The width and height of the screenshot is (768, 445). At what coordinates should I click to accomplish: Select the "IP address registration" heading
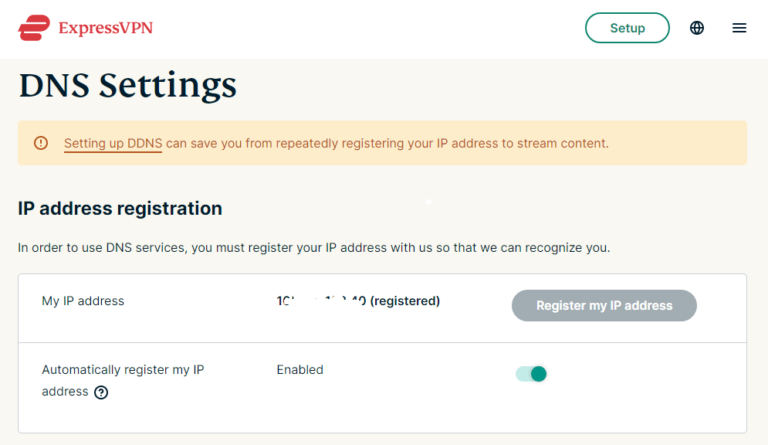click(x=120, y=209)
